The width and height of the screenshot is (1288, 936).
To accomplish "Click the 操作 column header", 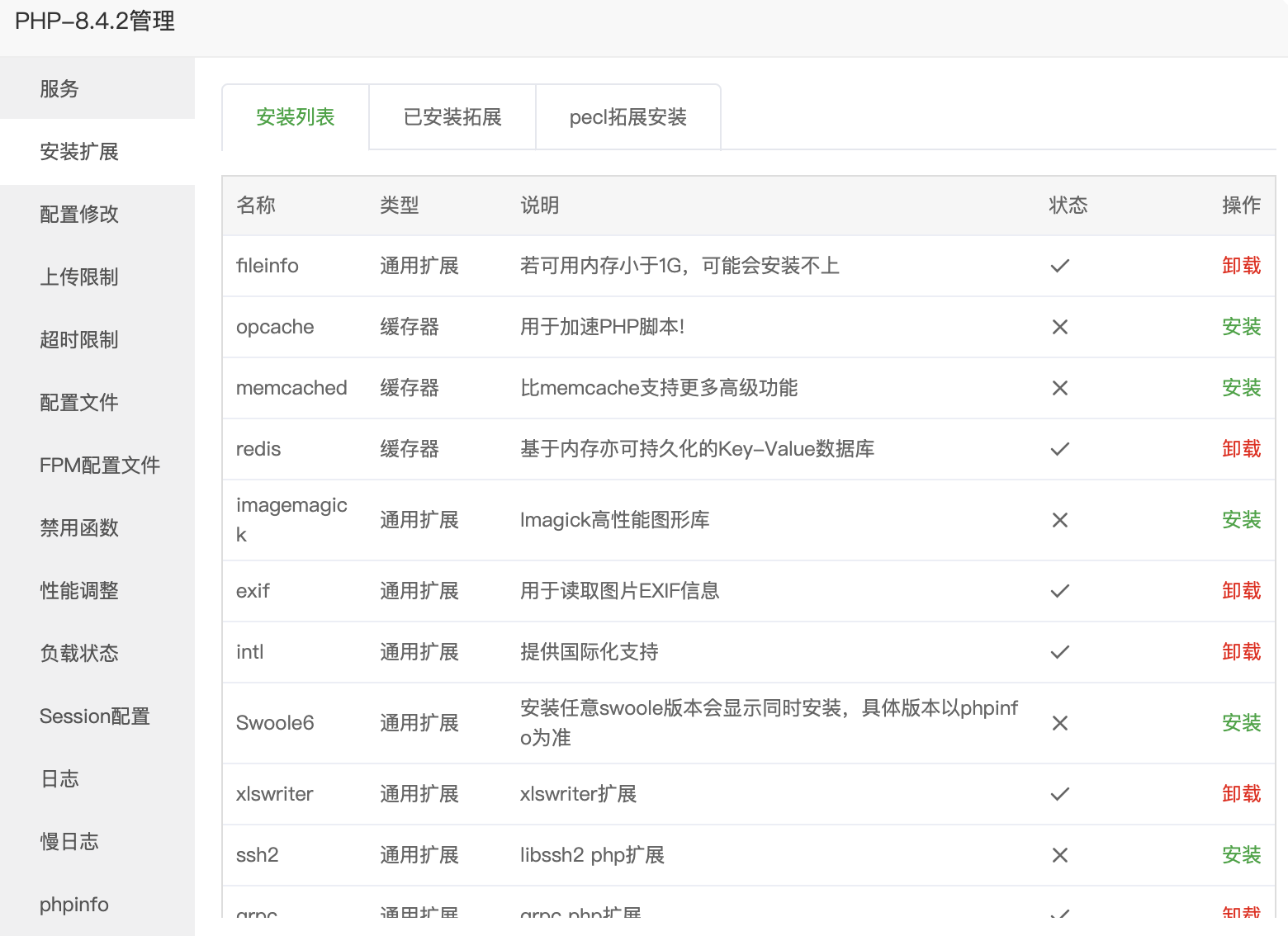I will coord(1242,206).
